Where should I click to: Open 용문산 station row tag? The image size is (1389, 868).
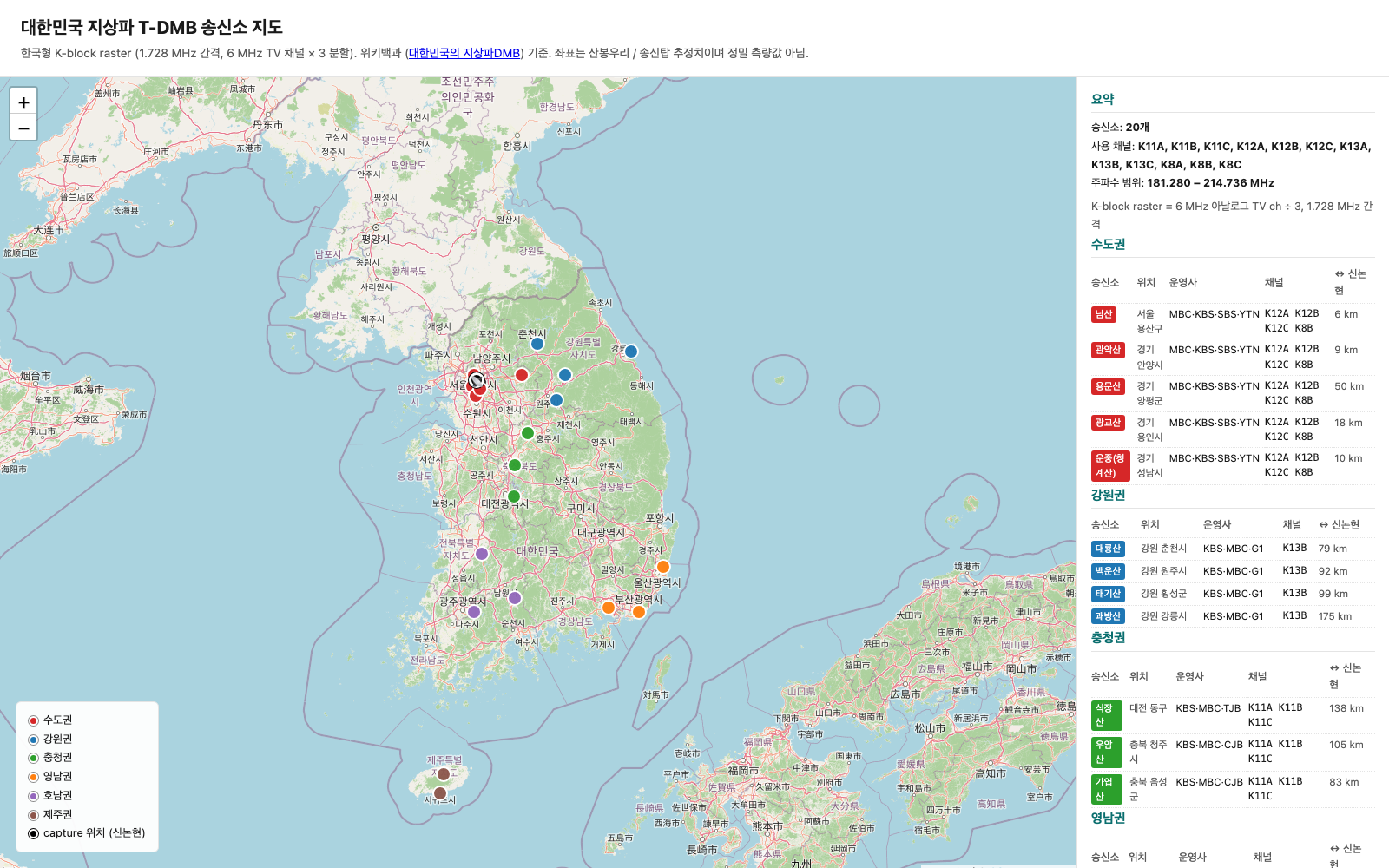pyautogui.click(x=1108, y=386)
